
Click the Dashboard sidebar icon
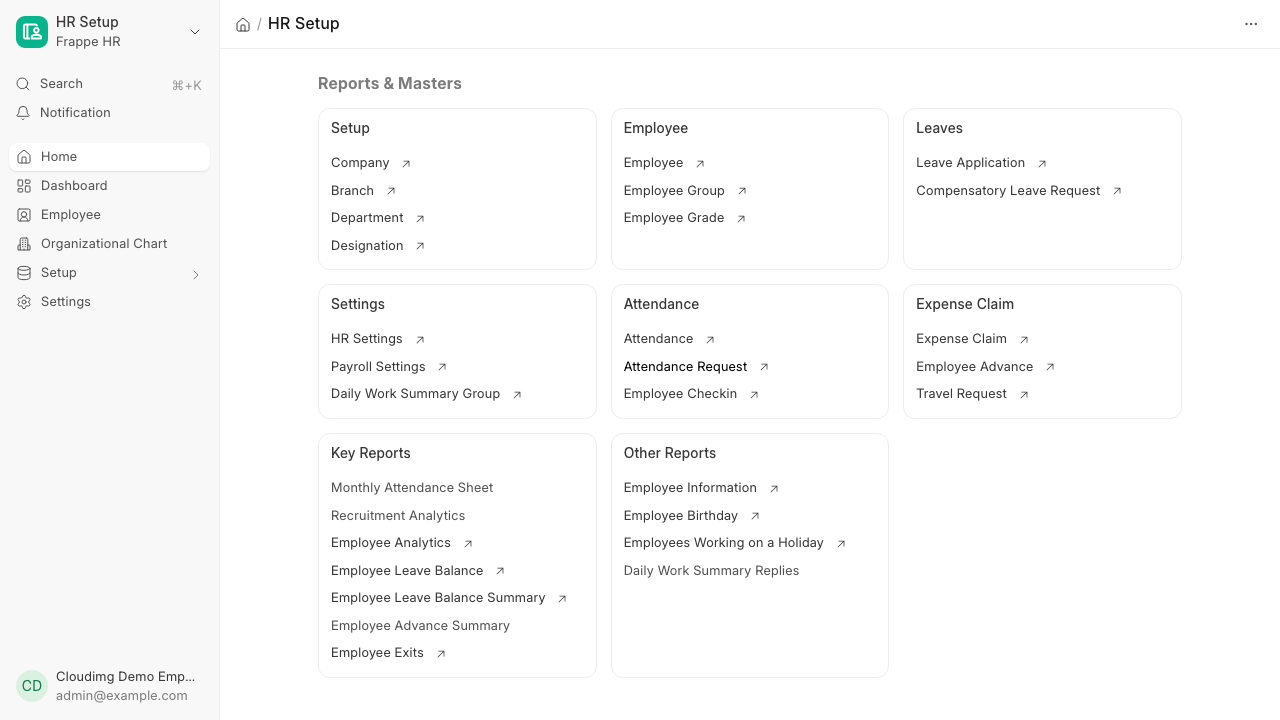click(x=24, y=186)
